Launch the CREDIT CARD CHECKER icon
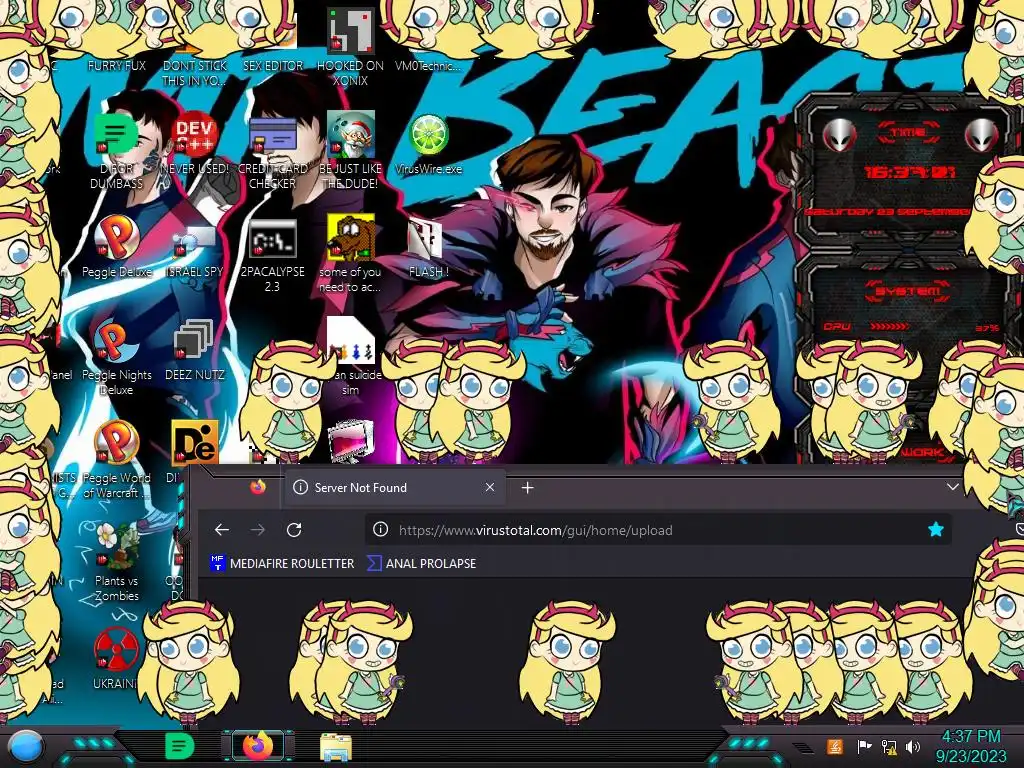This screenshot has height=768, width=1024. pyautogui.click(x=272, y=135)
